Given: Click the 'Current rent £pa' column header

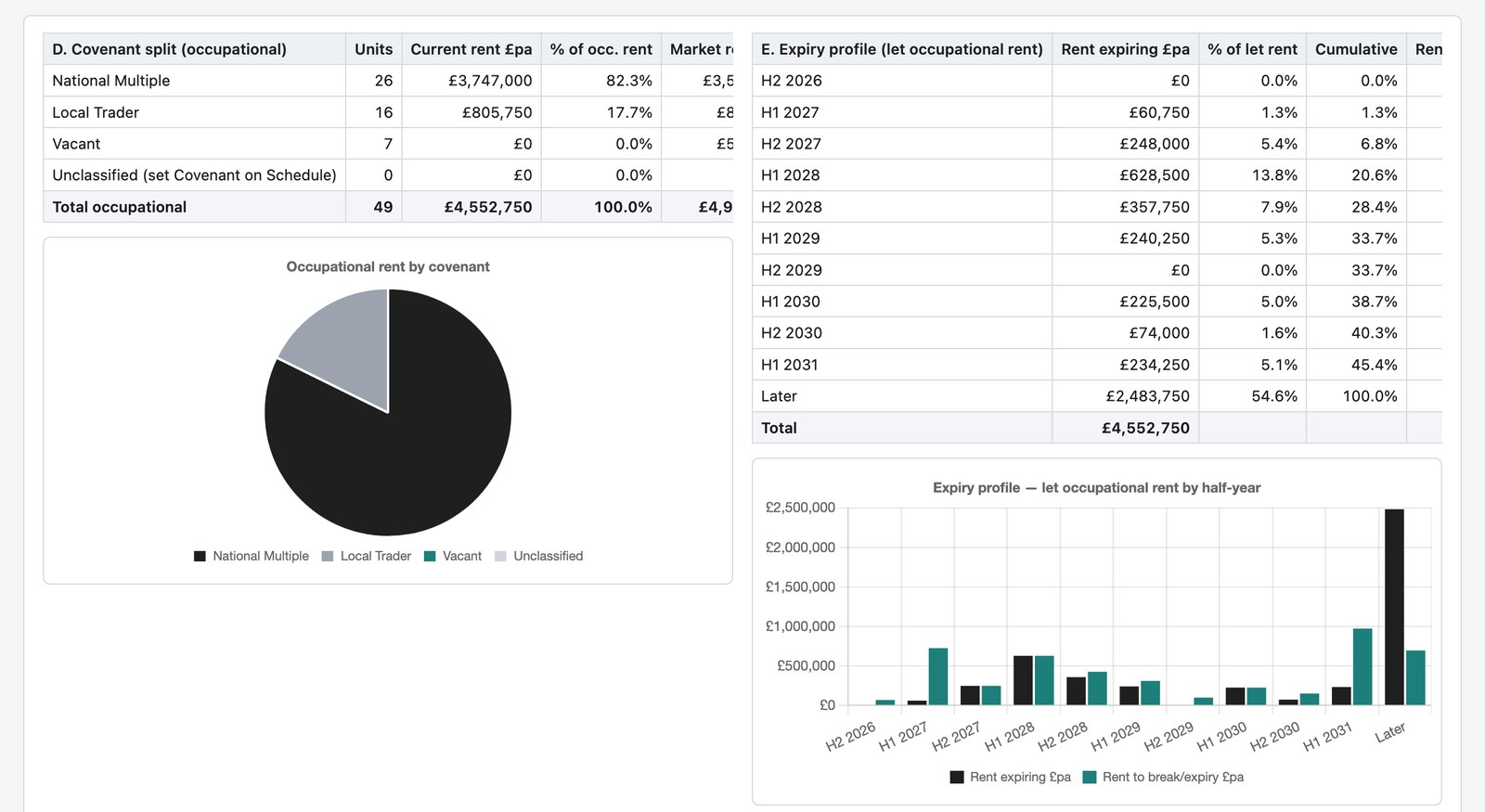Looking at the screenshot, I should pos(471,49).
